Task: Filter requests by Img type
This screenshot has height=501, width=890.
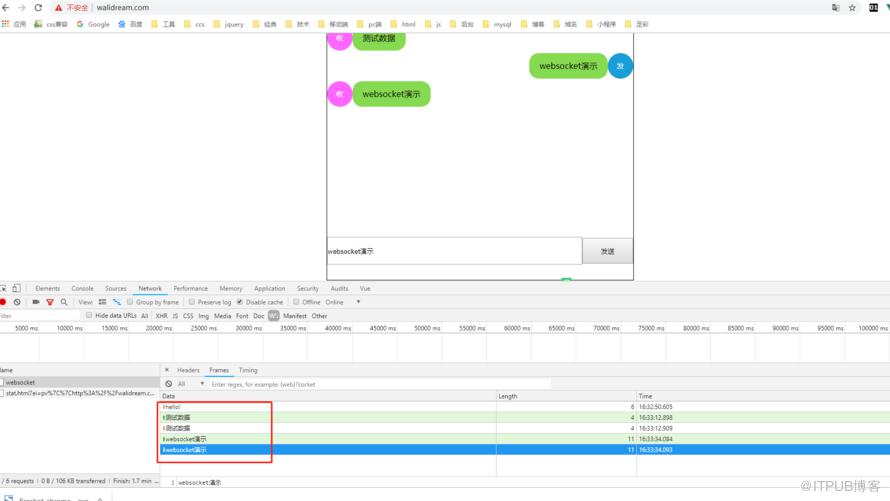Action: tap(204, 315)
